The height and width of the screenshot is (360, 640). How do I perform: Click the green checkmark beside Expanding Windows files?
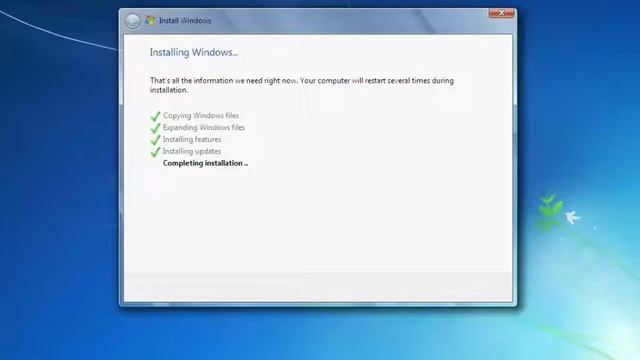point(155,128)
